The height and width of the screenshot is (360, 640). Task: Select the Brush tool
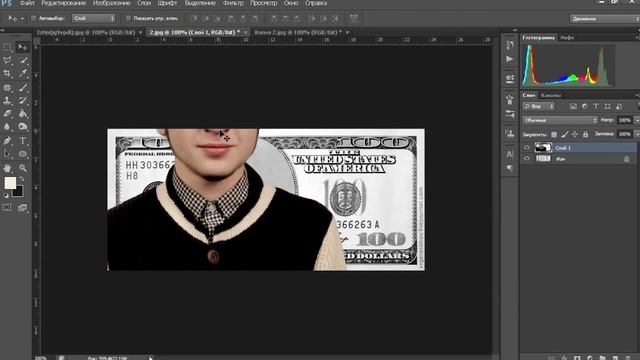coord(23,87)
